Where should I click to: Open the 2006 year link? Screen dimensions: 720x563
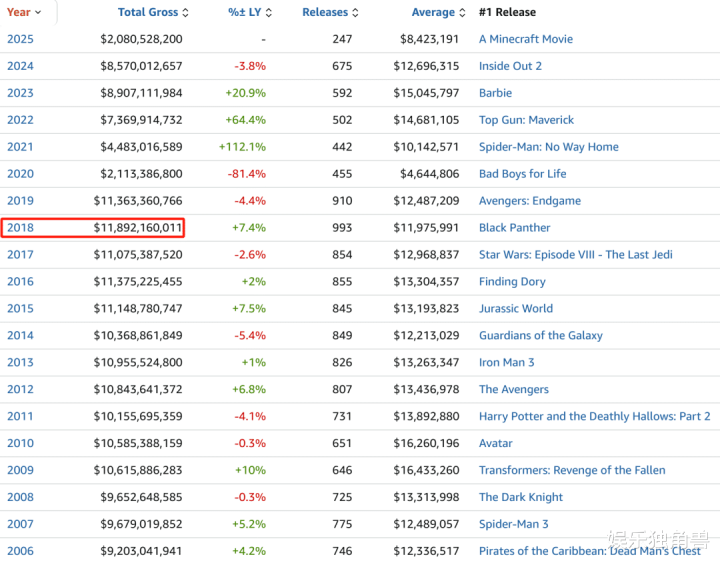tap(20, 551)
